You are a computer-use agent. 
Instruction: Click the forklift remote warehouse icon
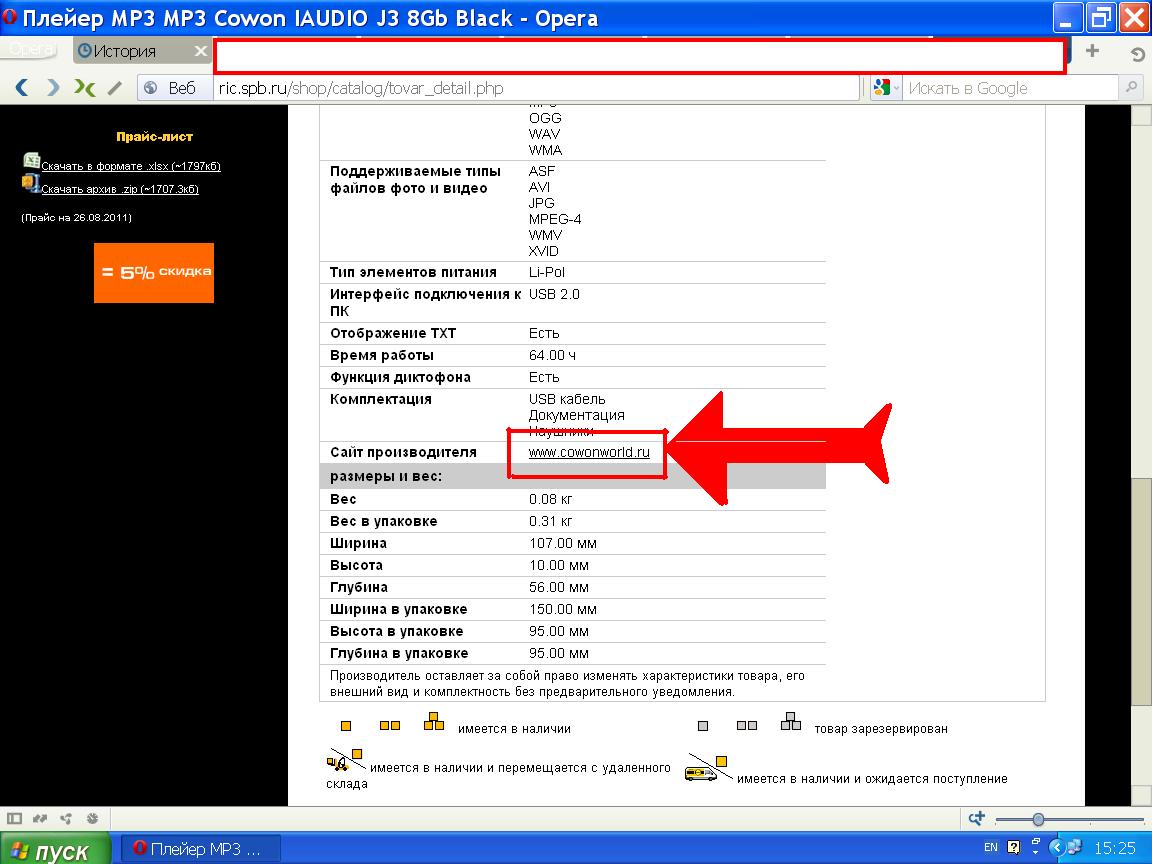(x=345, y=760)
